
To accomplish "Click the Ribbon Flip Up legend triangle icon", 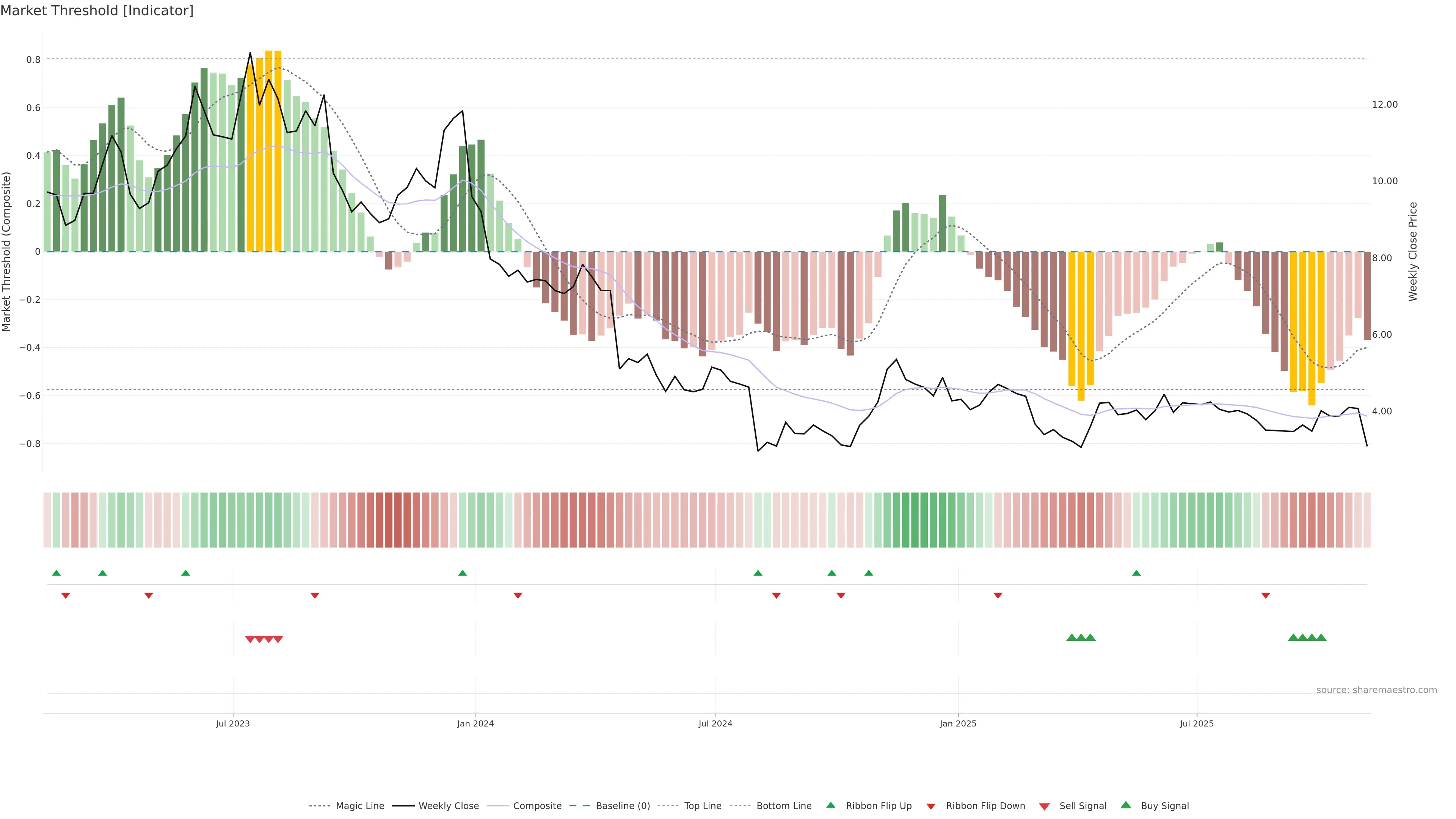I will [x=830, y=805].
